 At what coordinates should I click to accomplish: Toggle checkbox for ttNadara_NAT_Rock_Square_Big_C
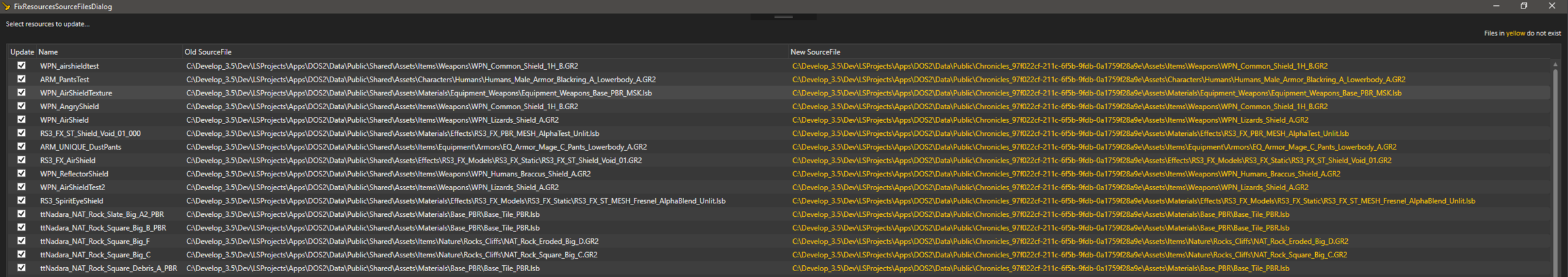(x=22, y=254)
